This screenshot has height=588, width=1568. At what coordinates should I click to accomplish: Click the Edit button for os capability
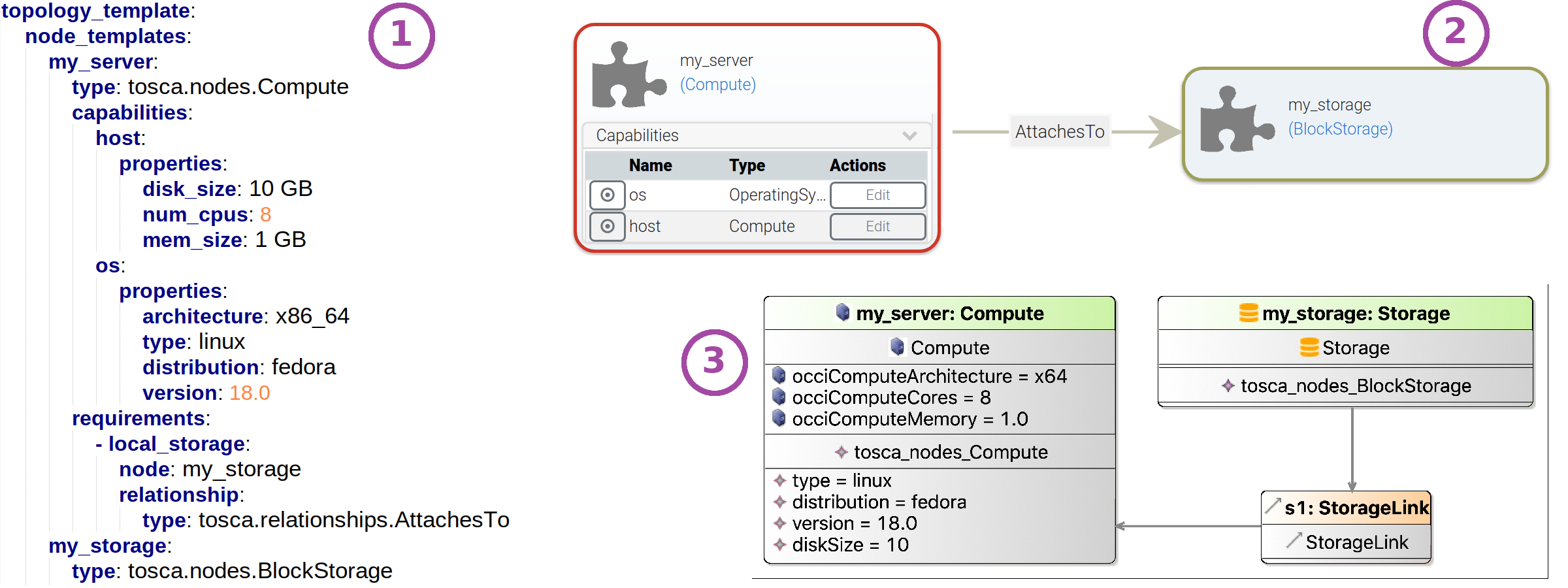877,195
